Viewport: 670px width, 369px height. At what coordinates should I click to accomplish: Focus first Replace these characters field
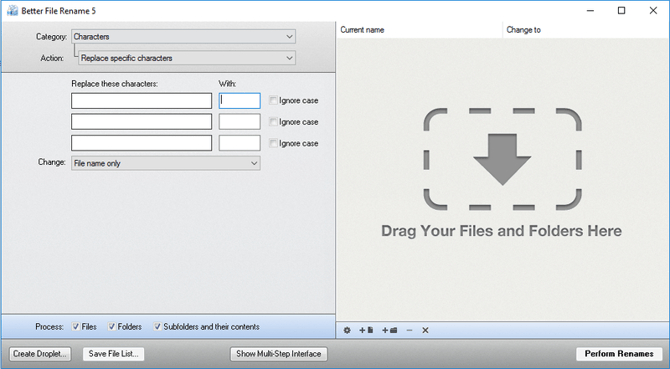(x=141, y=101)
